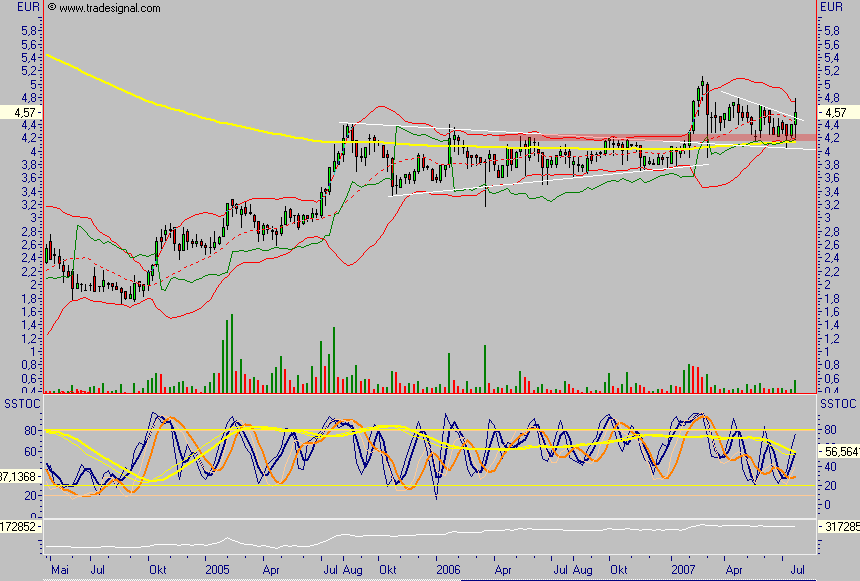Click the 80 level label on right stochastic axis
The image size is (860, 581).
tap(827, 431)
